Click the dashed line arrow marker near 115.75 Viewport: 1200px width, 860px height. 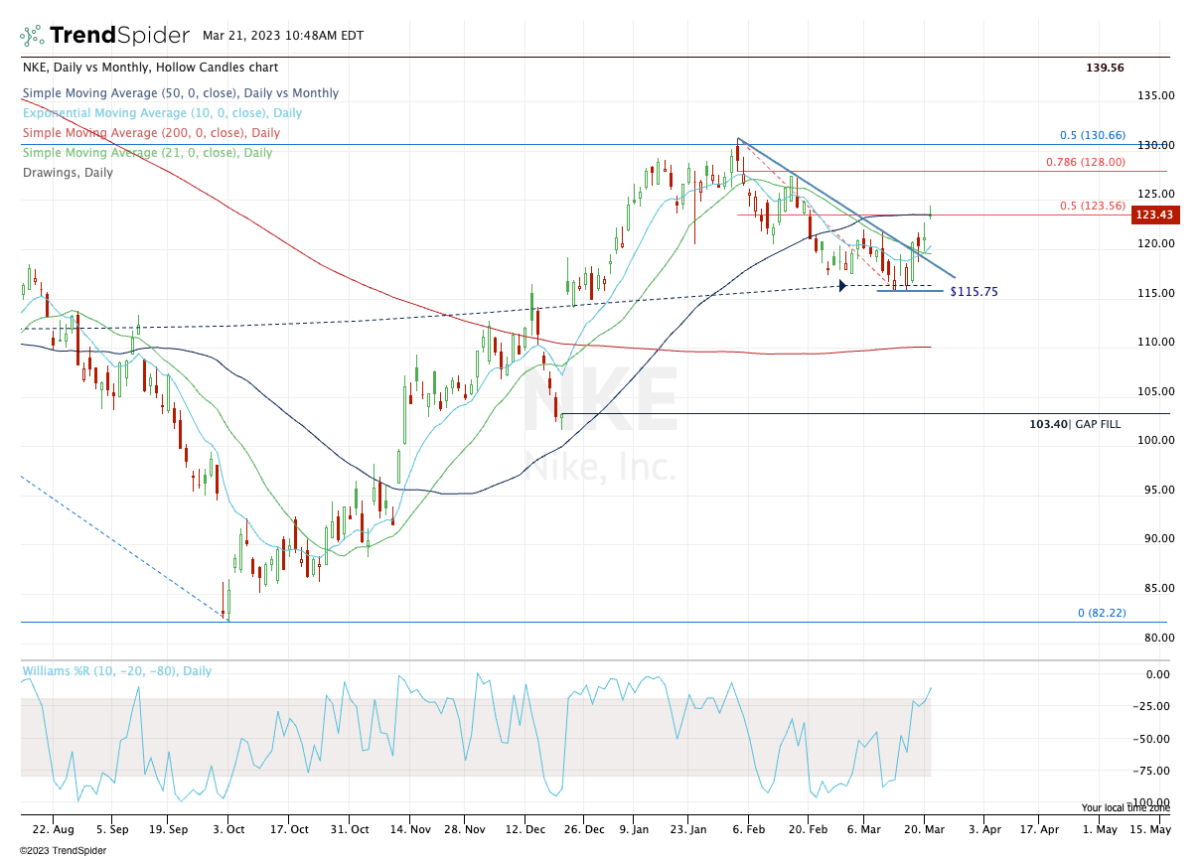coord(843,286)
